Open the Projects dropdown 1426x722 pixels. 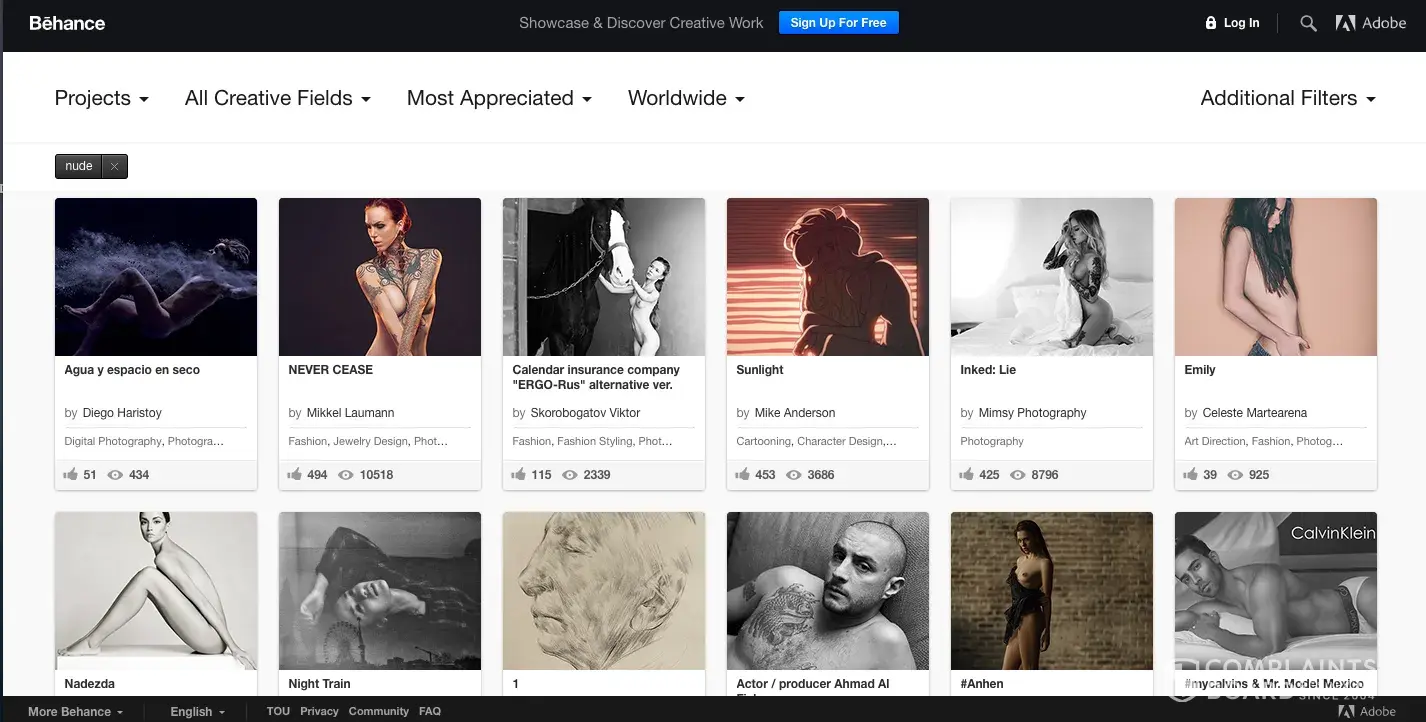click(102, 98)
